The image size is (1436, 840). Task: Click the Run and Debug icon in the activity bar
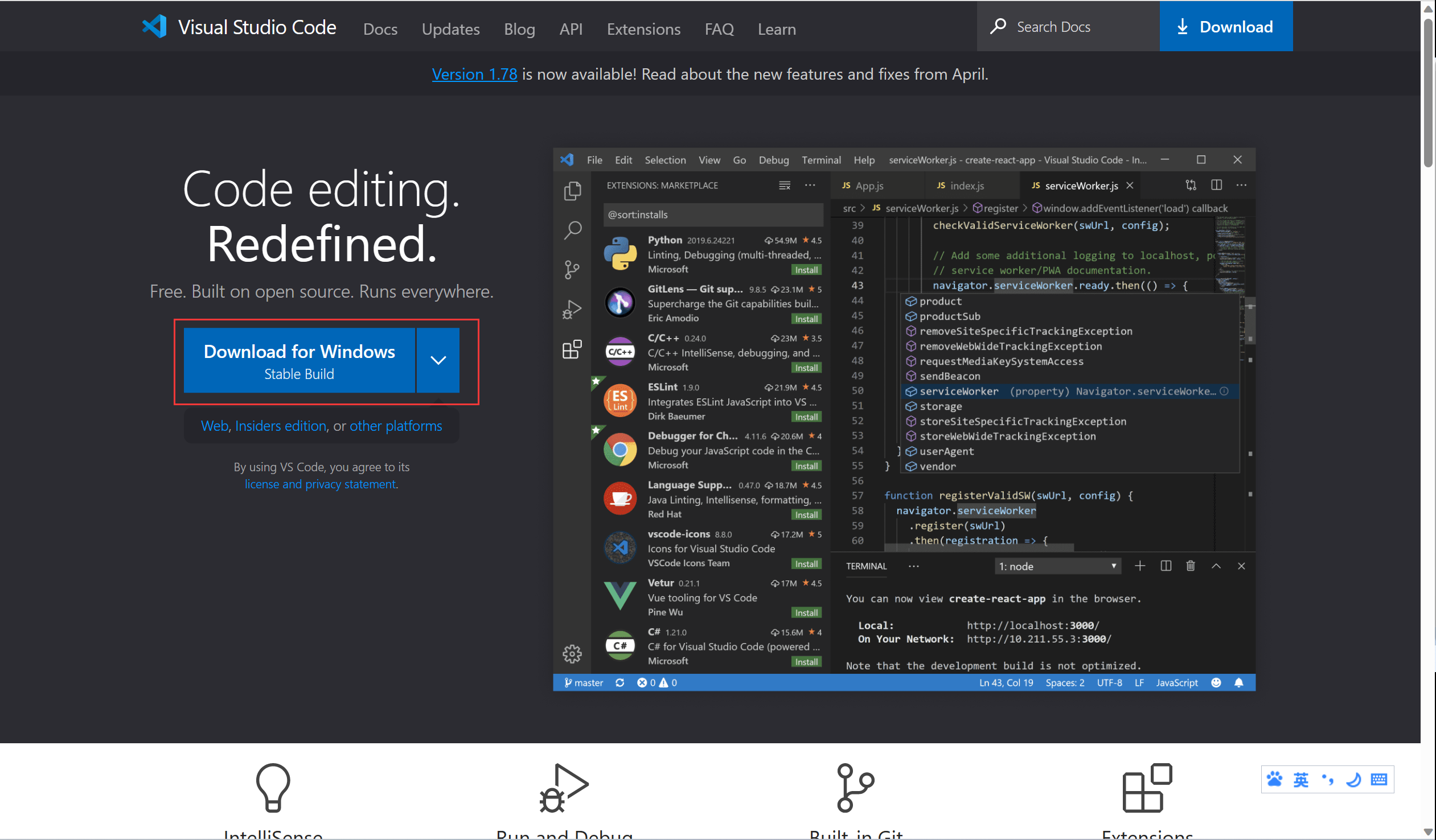click(572, 310)
